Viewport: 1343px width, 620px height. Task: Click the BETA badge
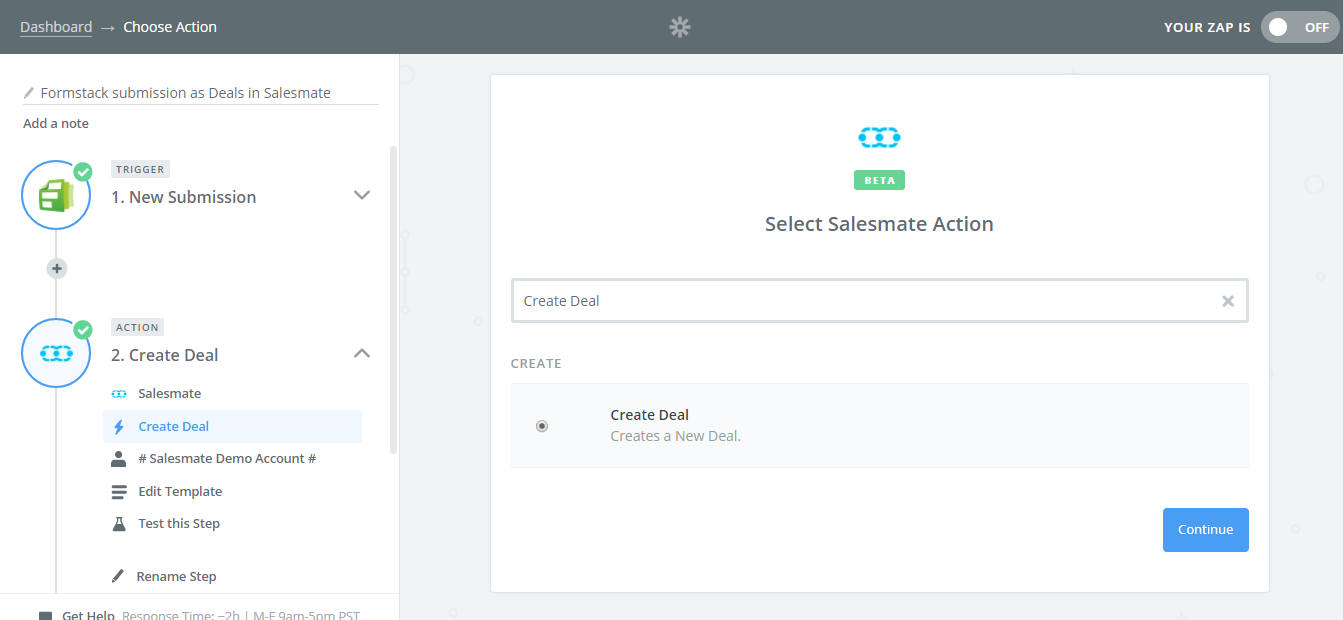[879, 181]
